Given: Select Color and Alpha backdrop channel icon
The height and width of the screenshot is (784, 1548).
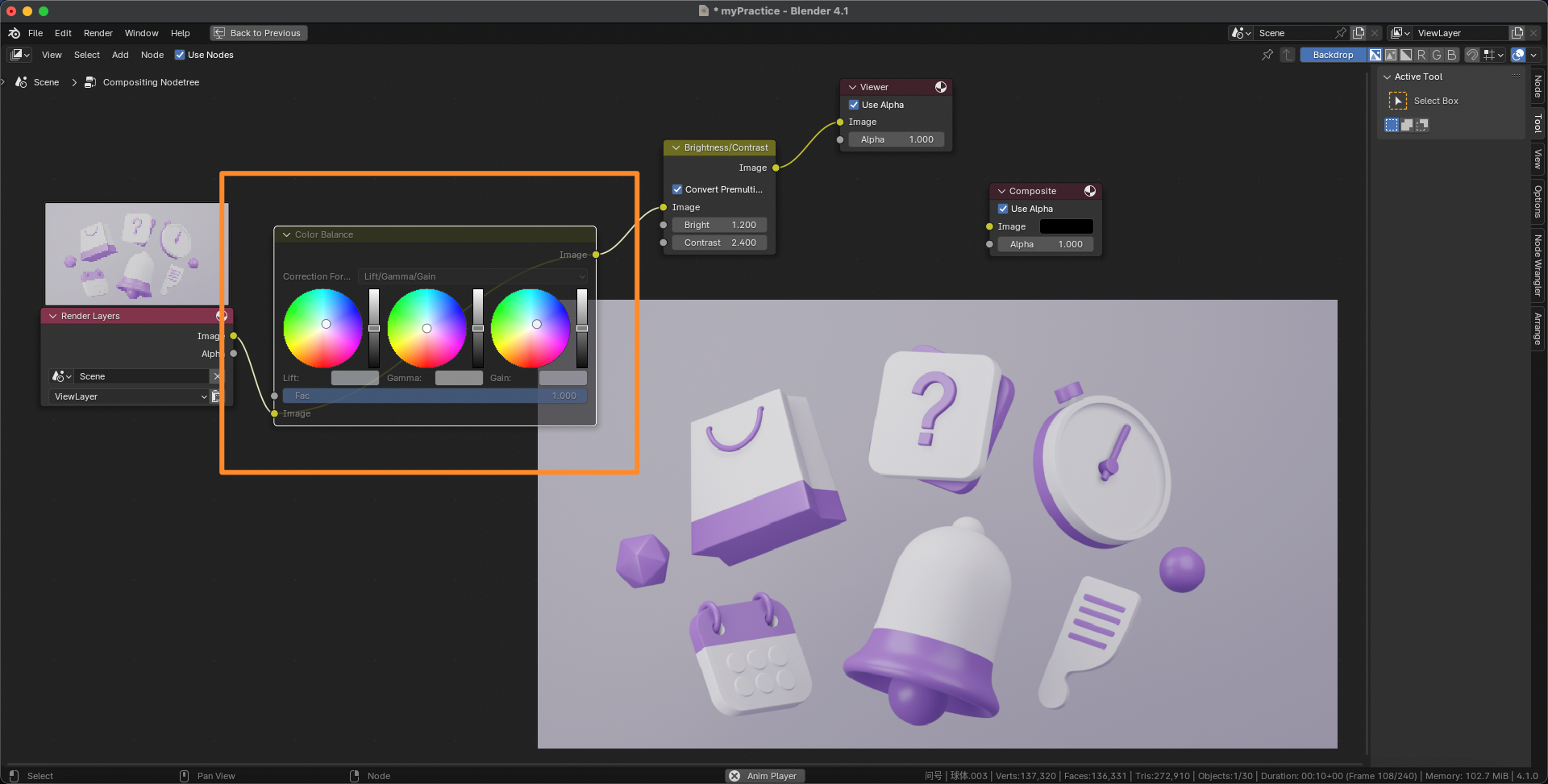Looking at the screenshot, I should click(x=1375, y=55).
